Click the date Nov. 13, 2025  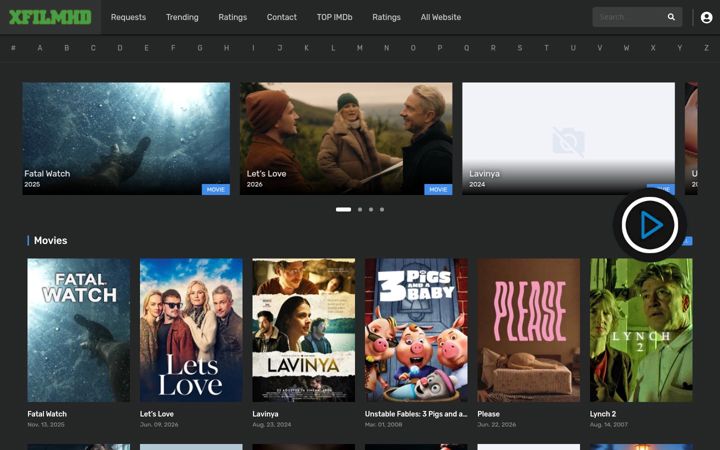(46, 425)
